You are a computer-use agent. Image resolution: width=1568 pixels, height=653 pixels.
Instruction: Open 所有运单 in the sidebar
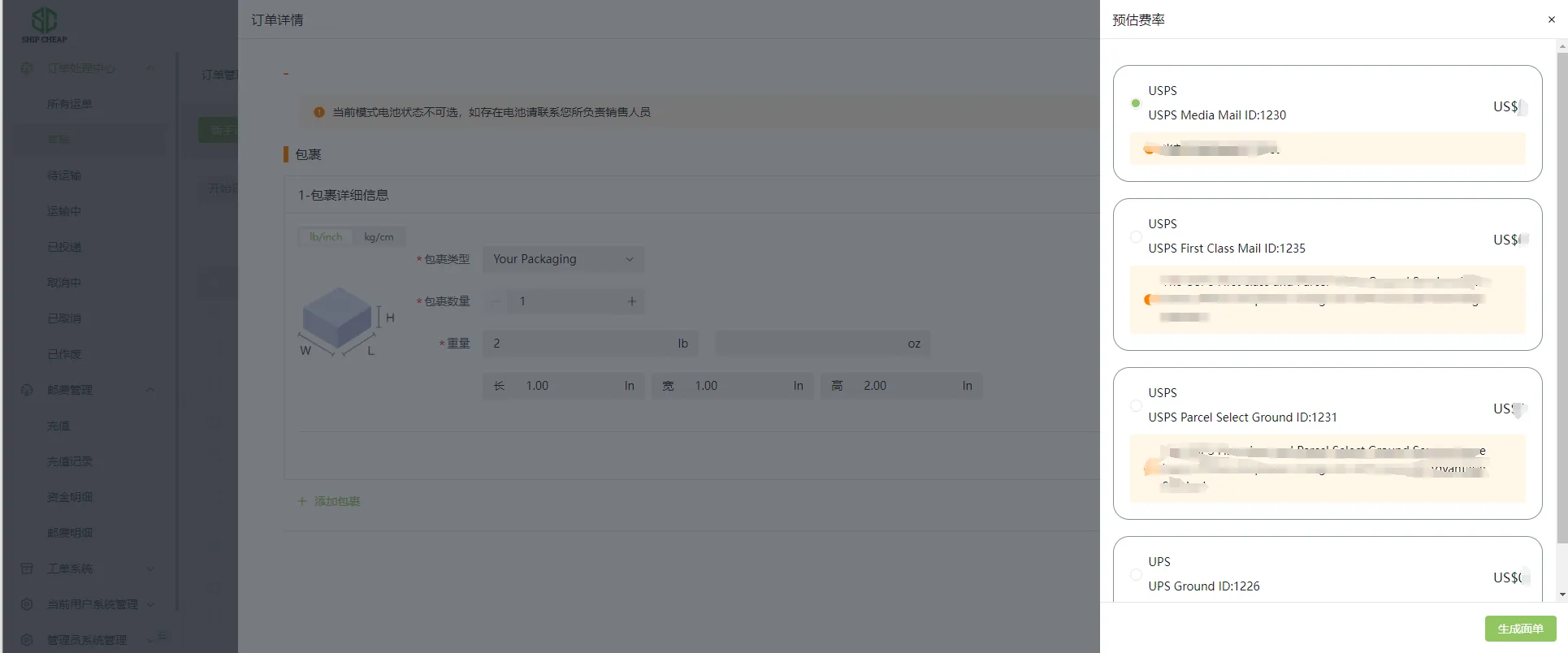(x=69, y=104)
